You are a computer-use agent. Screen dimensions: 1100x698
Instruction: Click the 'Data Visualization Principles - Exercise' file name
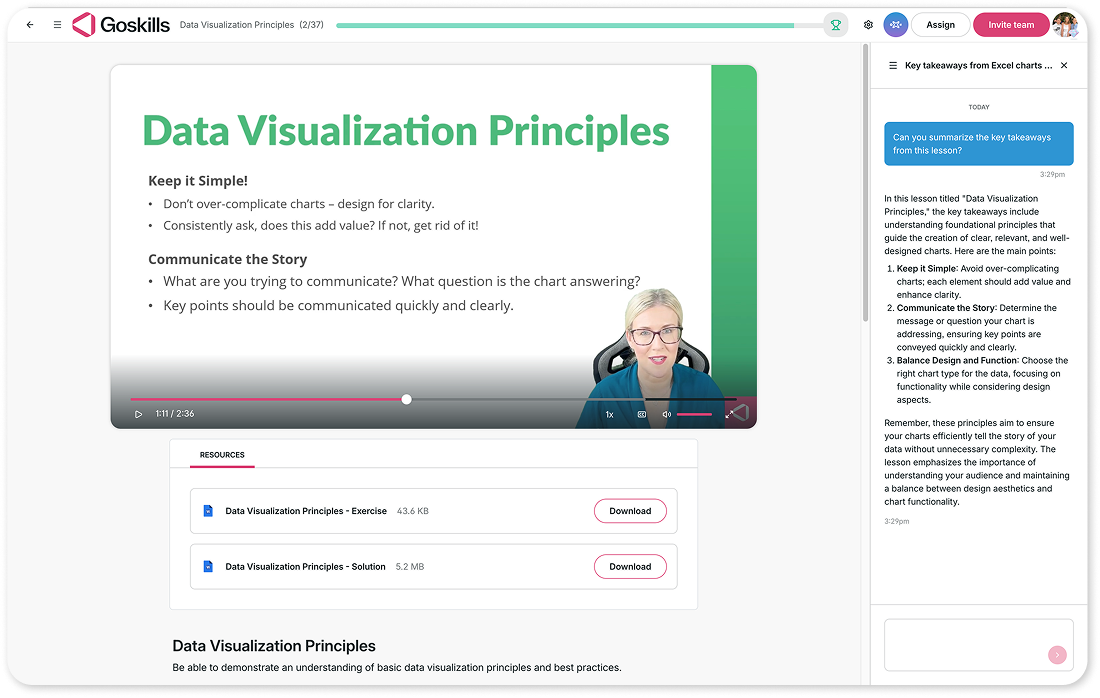click(x=306, y=511)
